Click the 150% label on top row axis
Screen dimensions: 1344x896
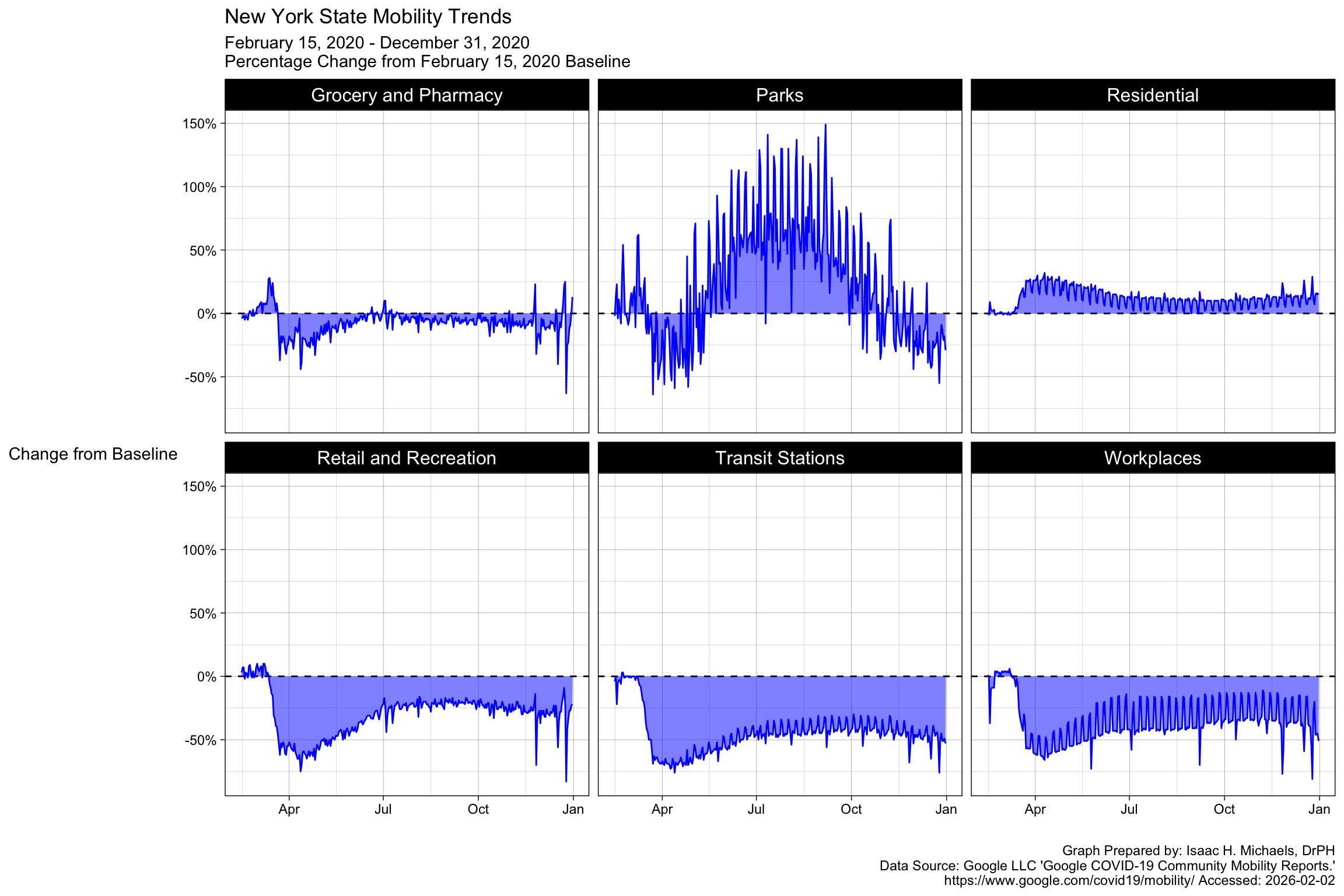coord(199,124)
